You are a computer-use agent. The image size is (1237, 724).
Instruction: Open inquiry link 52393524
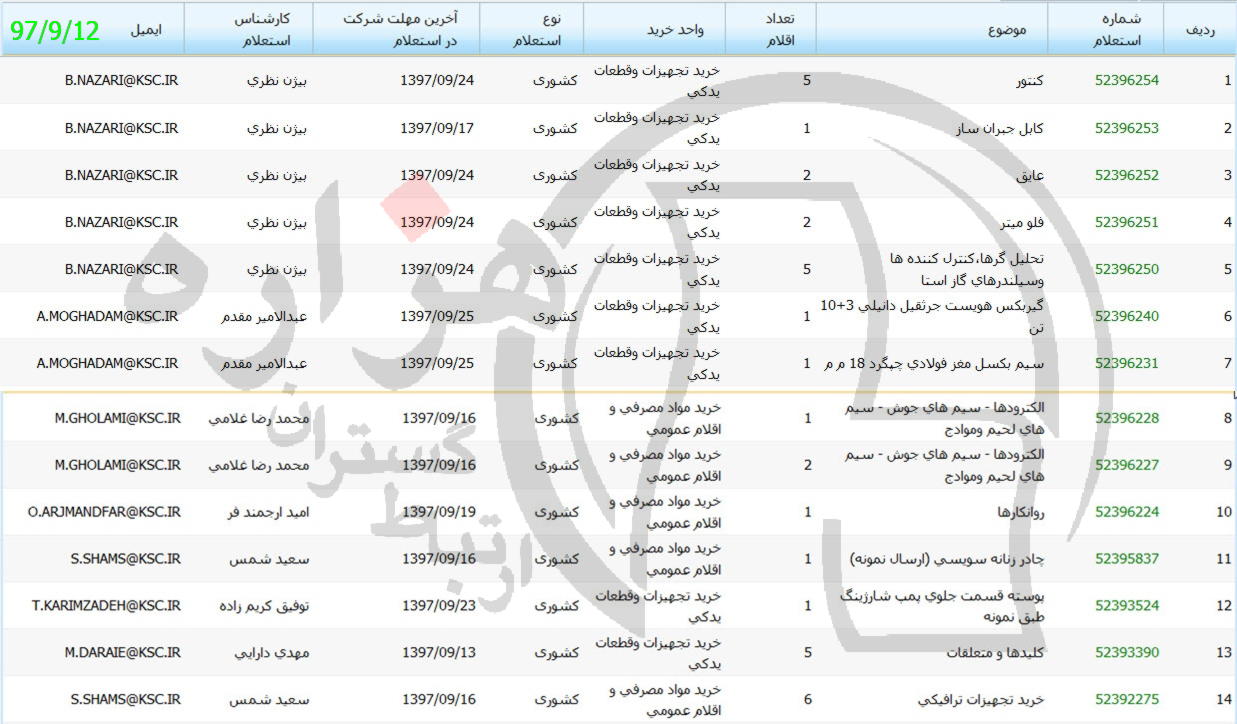[1126, 605]
